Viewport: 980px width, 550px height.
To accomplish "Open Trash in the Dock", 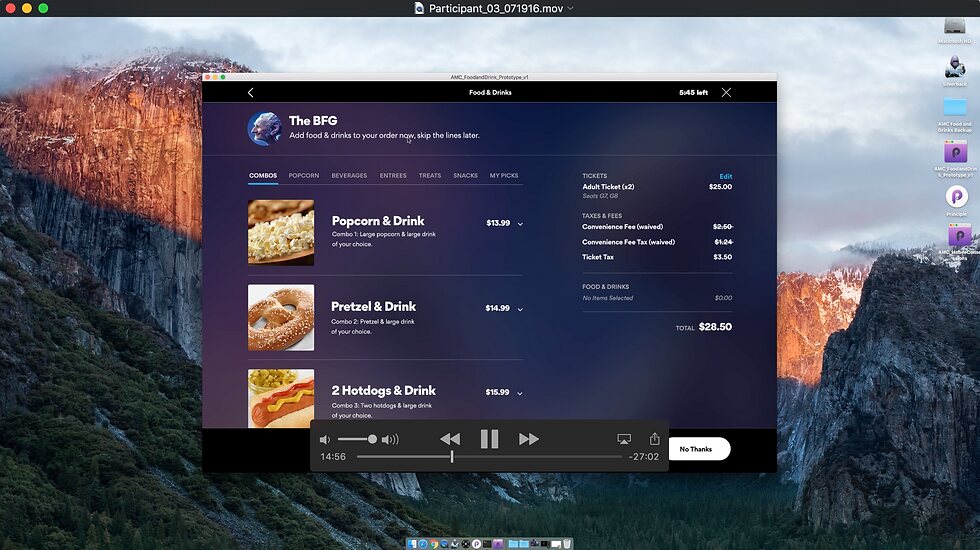I will tap(567, 544).
